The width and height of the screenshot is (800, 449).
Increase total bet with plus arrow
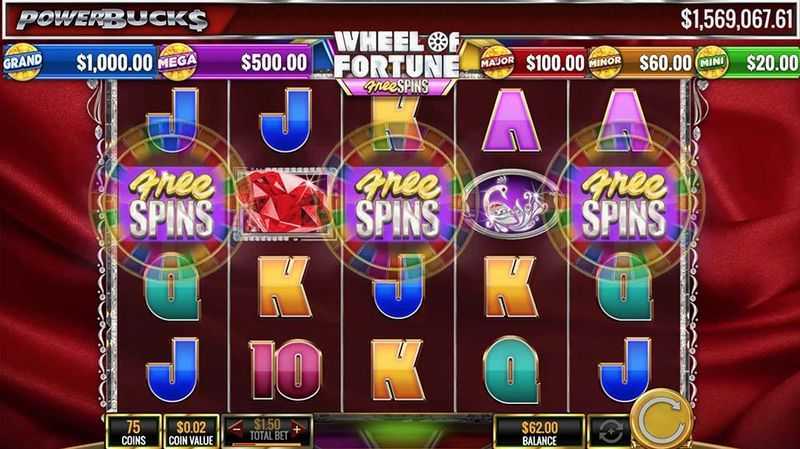coord(298,430)
